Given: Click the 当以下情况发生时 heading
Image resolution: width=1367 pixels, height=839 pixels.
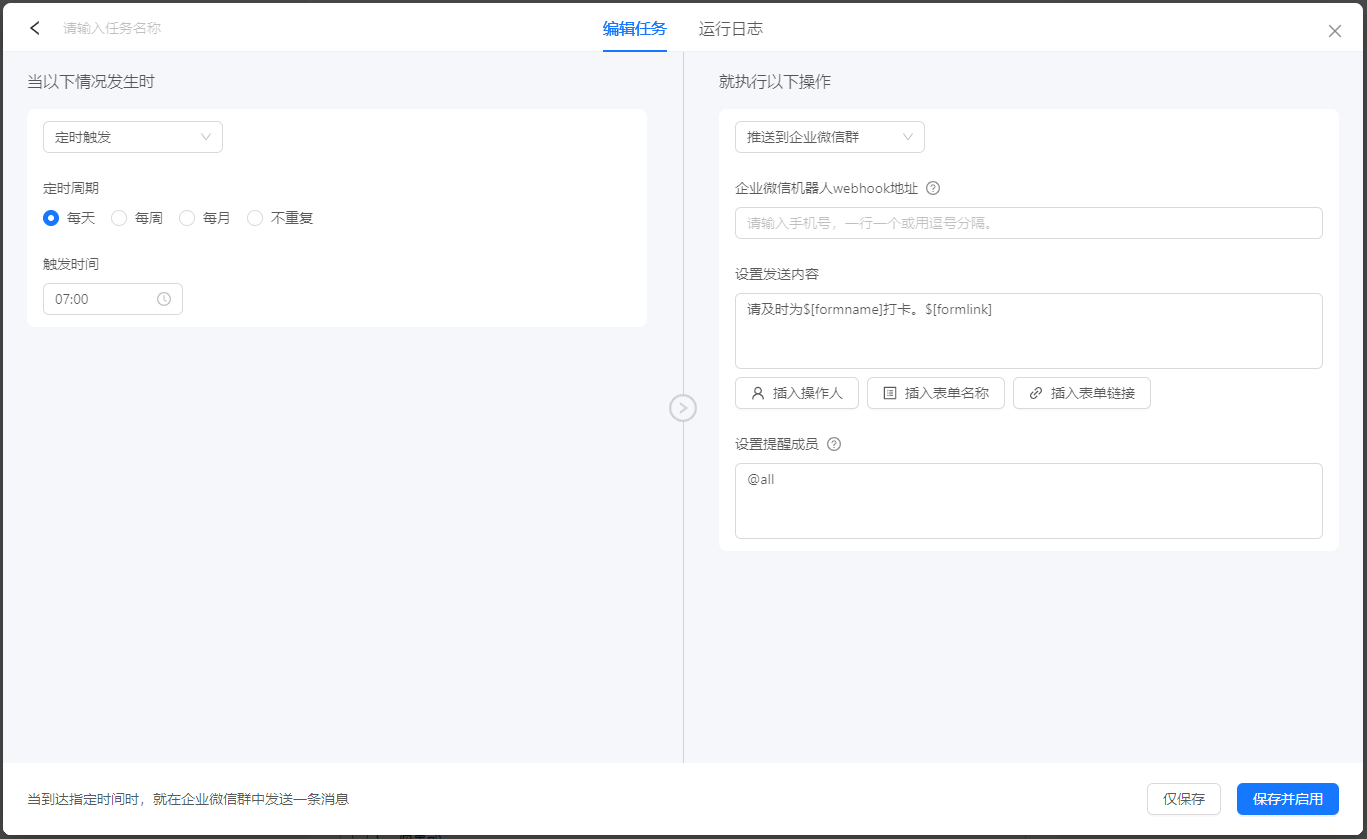Looking at the screenshot, I should click(91, 82).
